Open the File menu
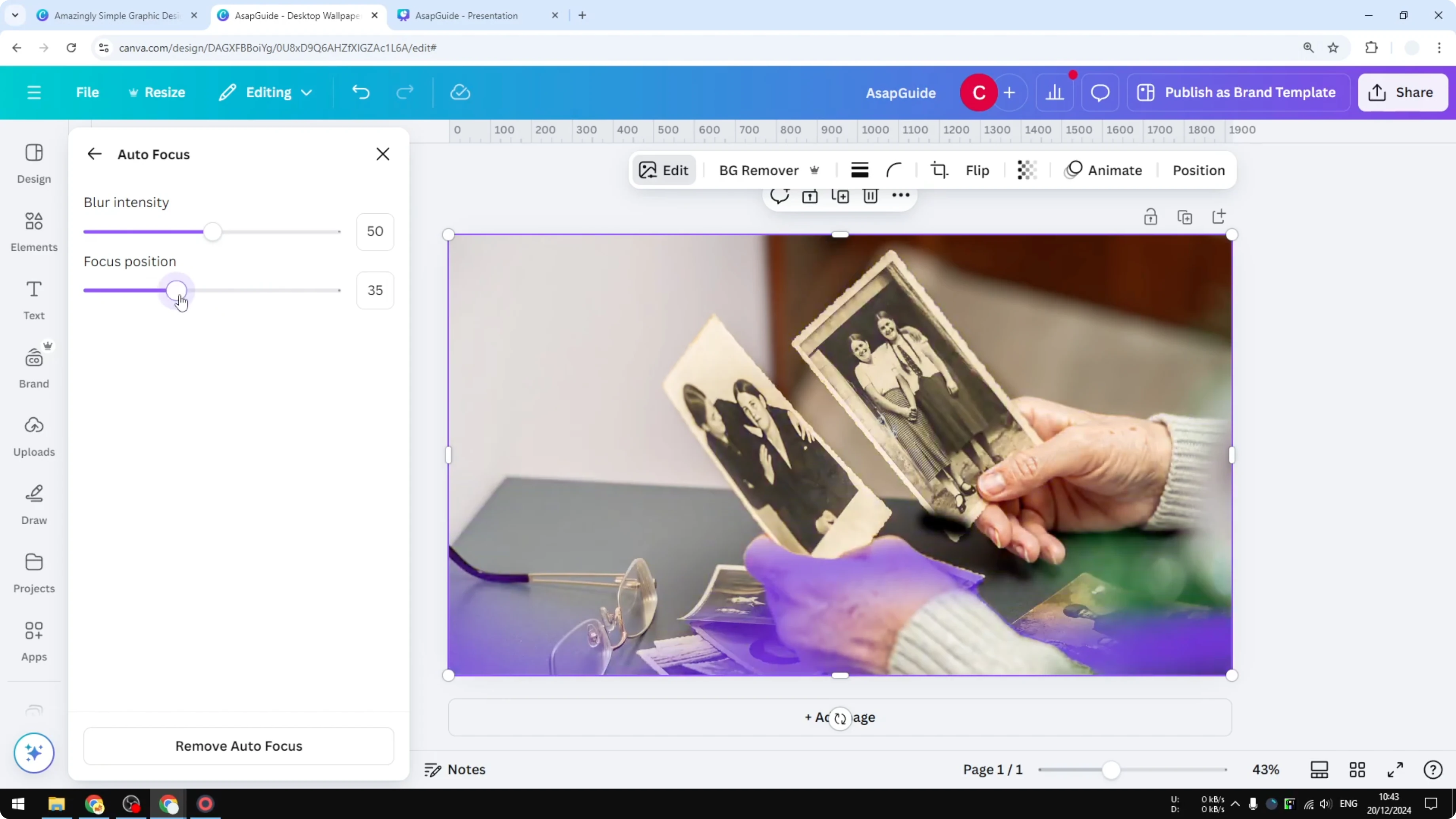 [87, 92]
